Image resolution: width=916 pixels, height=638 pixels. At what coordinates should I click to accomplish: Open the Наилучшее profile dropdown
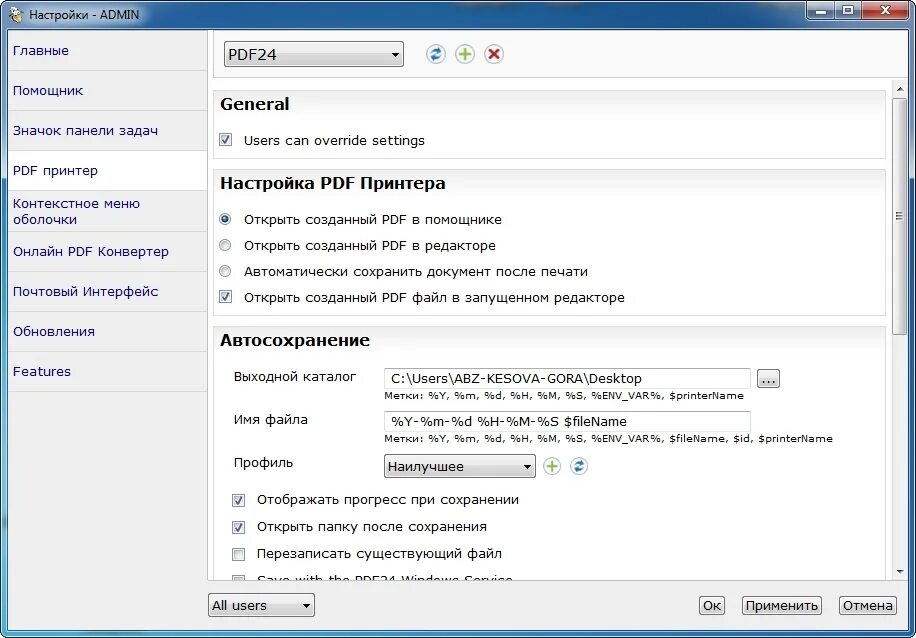click(x=460, y=466)
